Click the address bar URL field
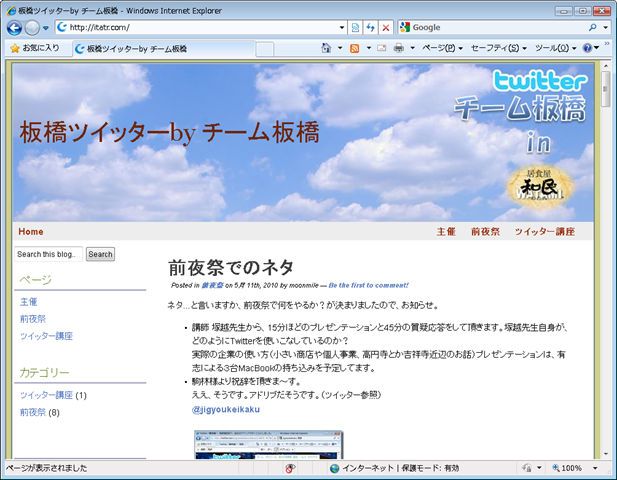Screen dimensions: 617x480 (x=200, y=27)
